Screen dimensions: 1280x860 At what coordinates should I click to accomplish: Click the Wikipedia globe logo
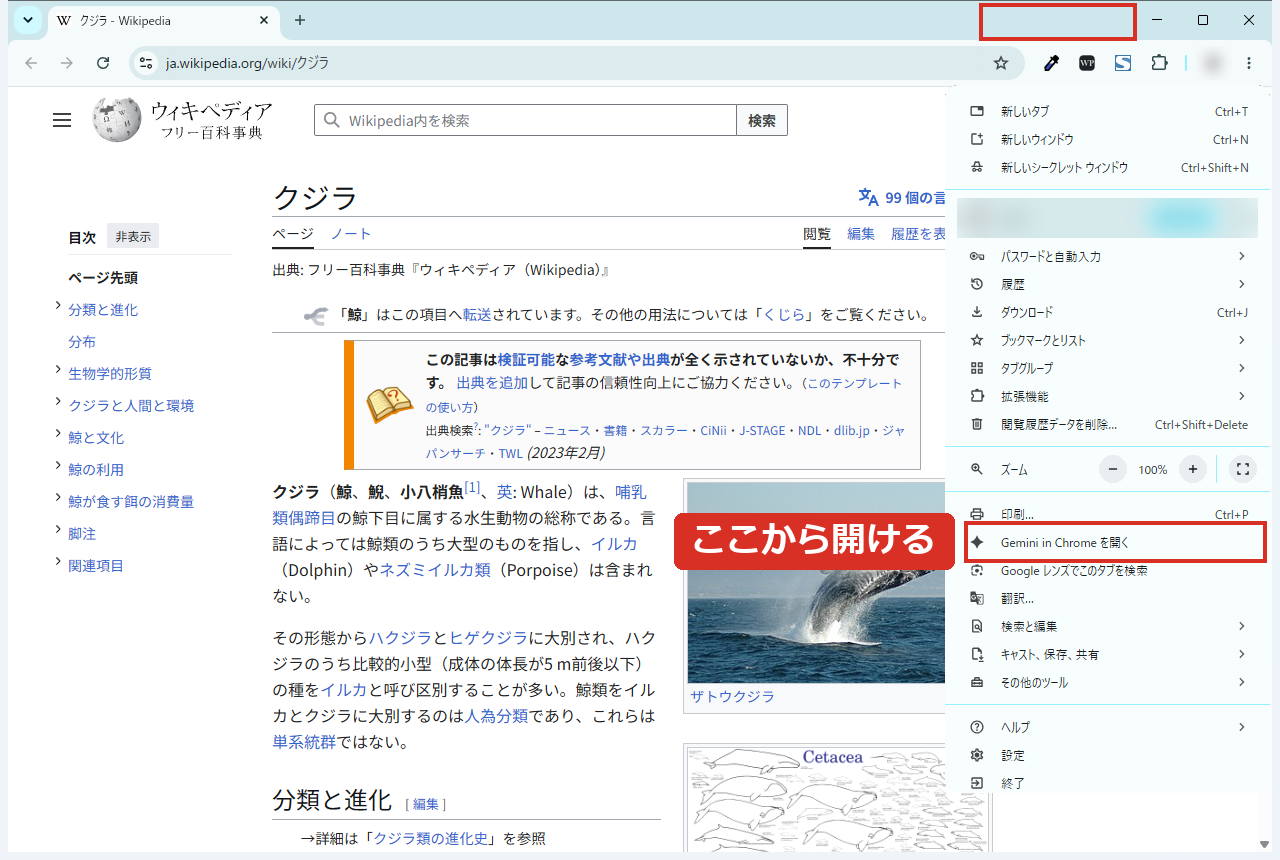(x=117, y=119)
